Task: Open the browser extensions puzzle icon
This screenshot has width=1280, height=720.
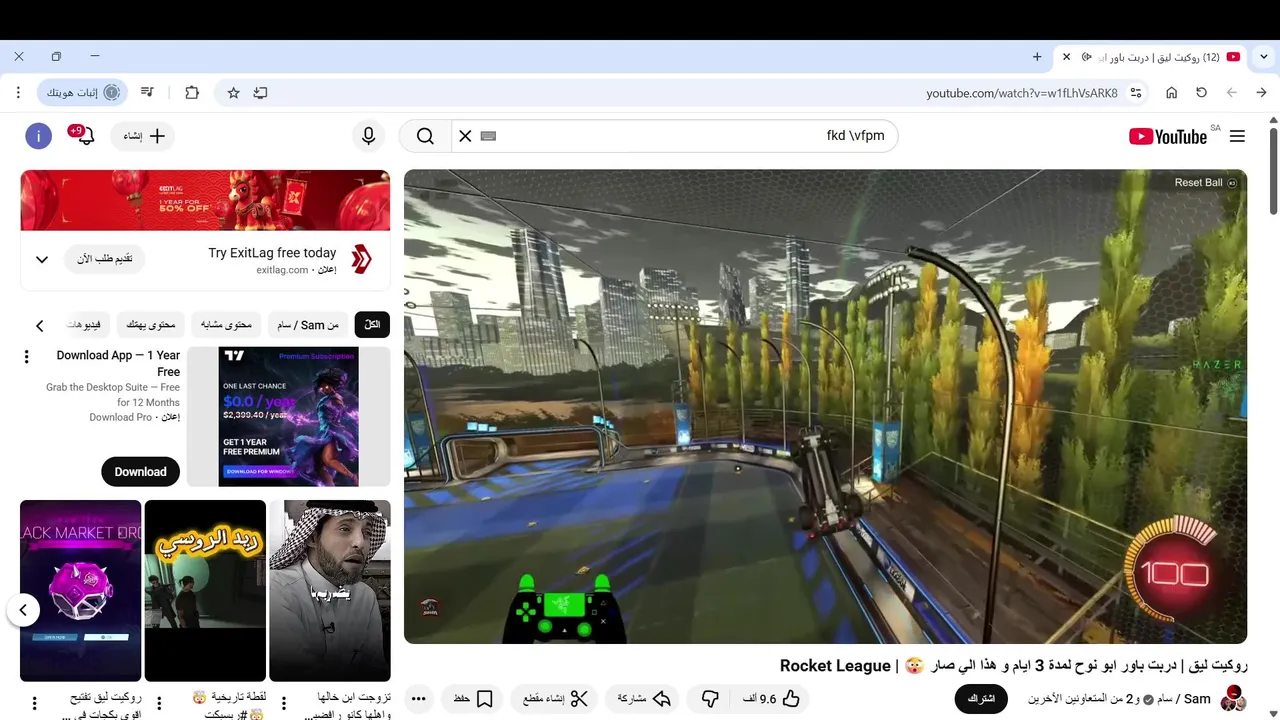Action: [192, 92]
